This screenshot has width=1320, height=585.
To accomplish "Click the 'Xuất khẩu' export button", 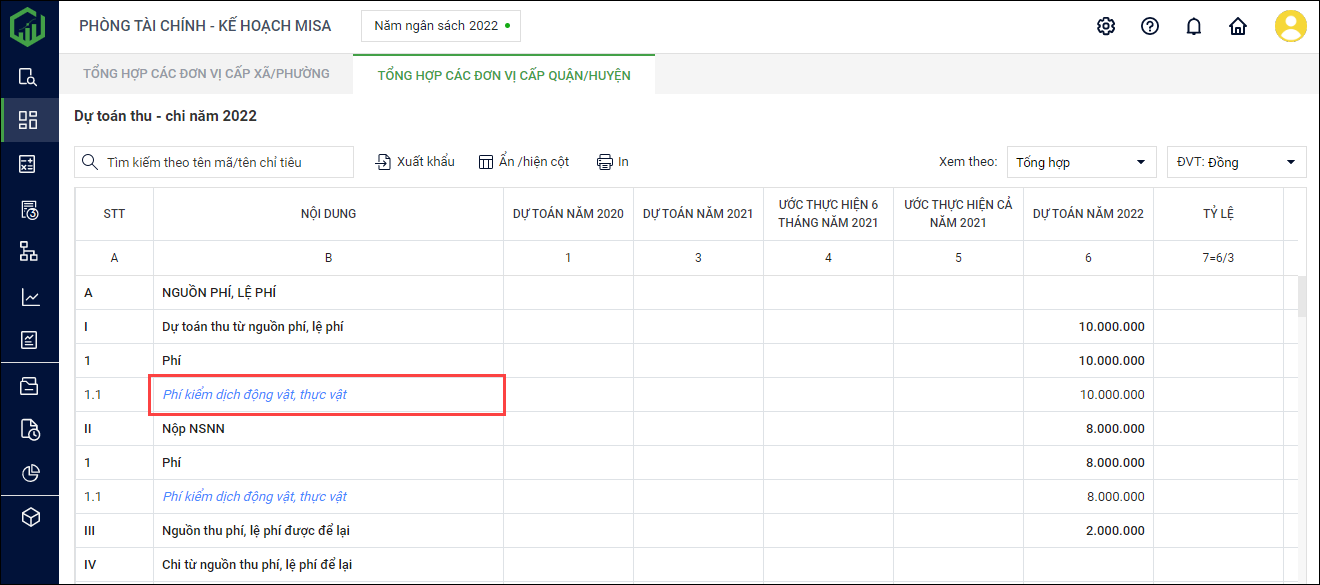I will (415, 162).
